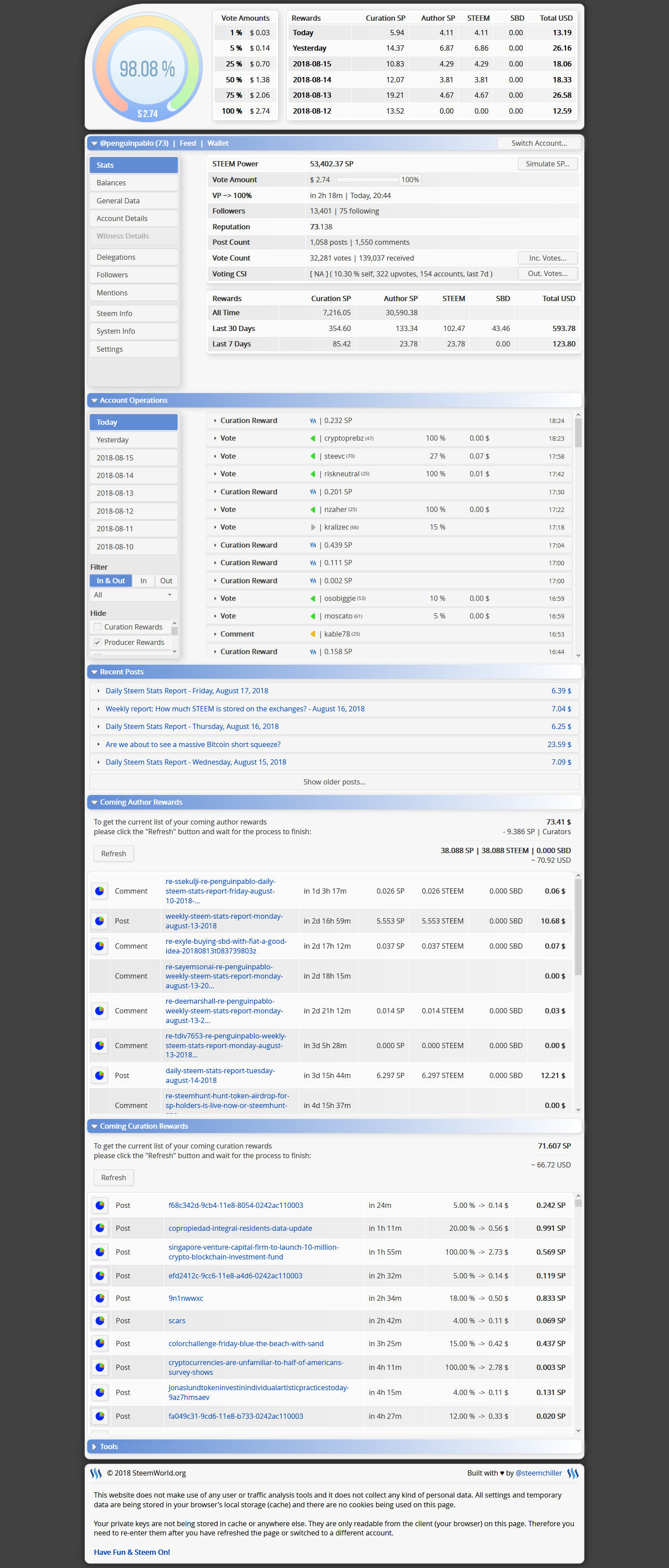
Task: Select the In filter option
Action: tap(143, 581)
